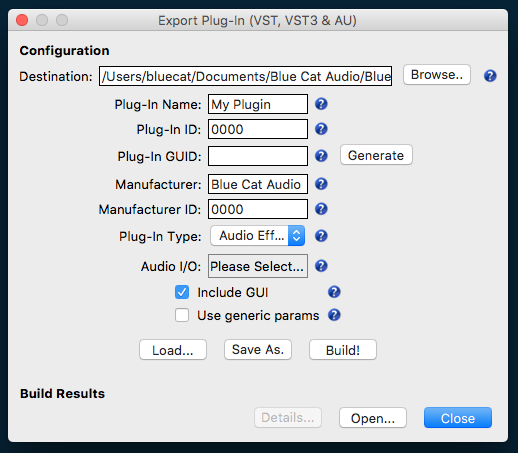Click the Browse button for destination
The image size is (518, 453).
click(437, 75)
